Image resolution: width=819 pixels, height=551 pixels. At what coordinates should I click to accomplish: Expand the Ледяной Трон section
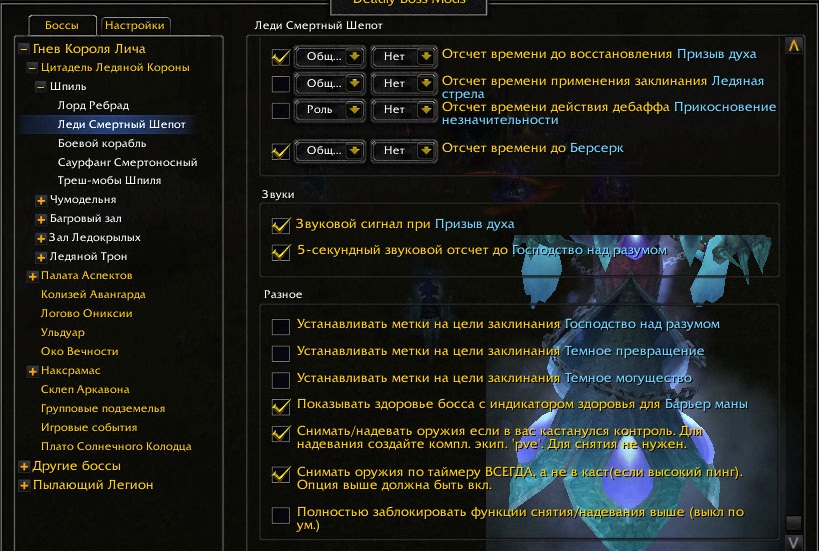point(41,257)
